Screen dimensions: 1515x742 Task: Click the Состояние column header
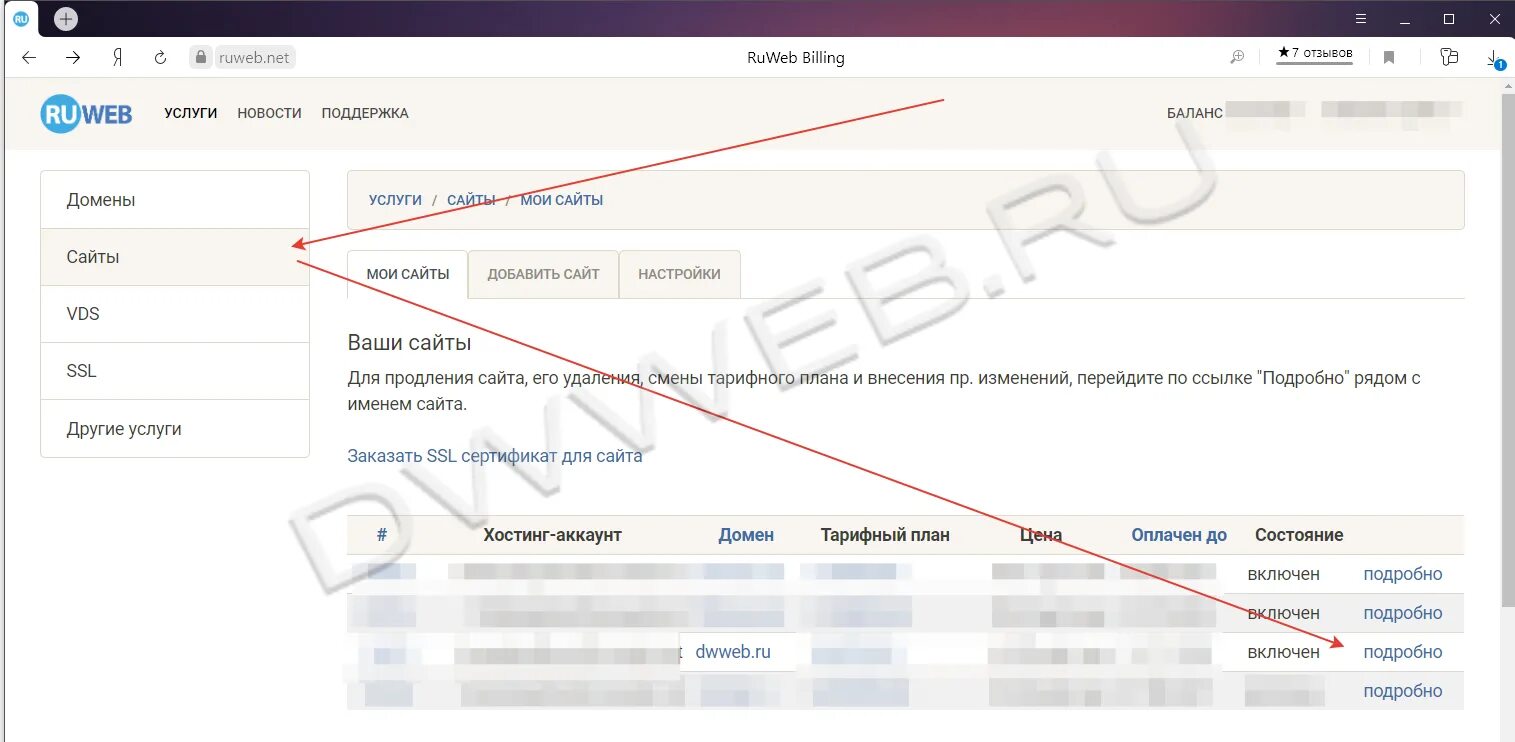coord(1299,535)
